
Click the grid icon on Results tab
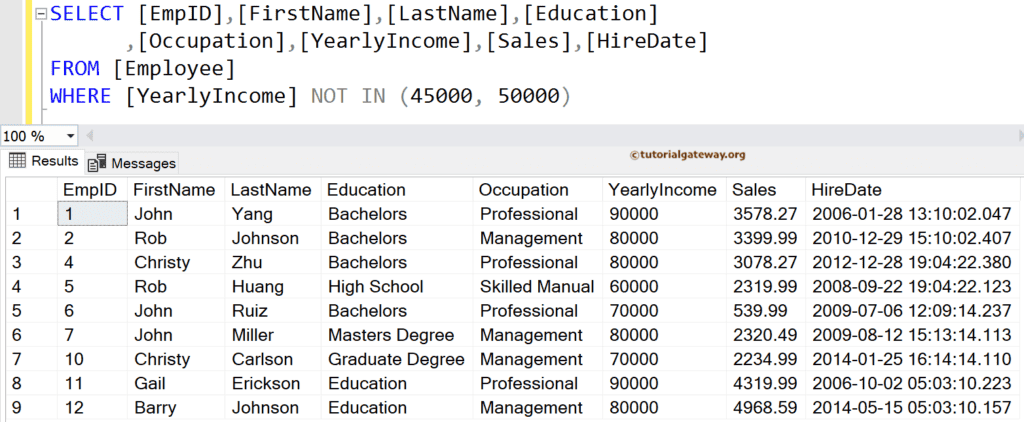coord(17,161)
